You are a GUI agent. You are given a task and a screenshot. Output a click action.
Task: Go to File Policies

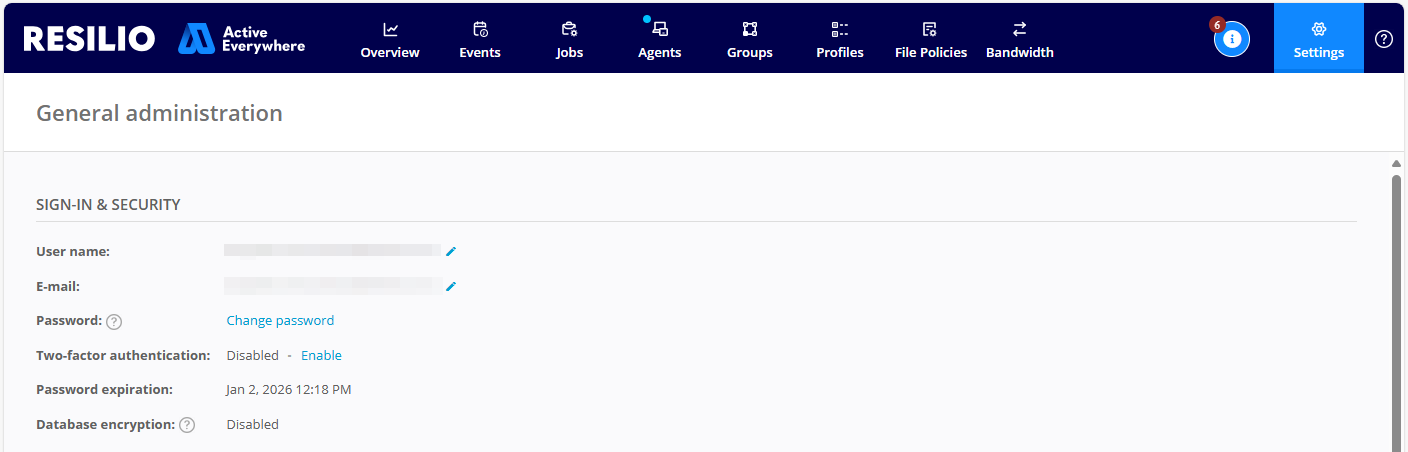(x=930, y=40)
